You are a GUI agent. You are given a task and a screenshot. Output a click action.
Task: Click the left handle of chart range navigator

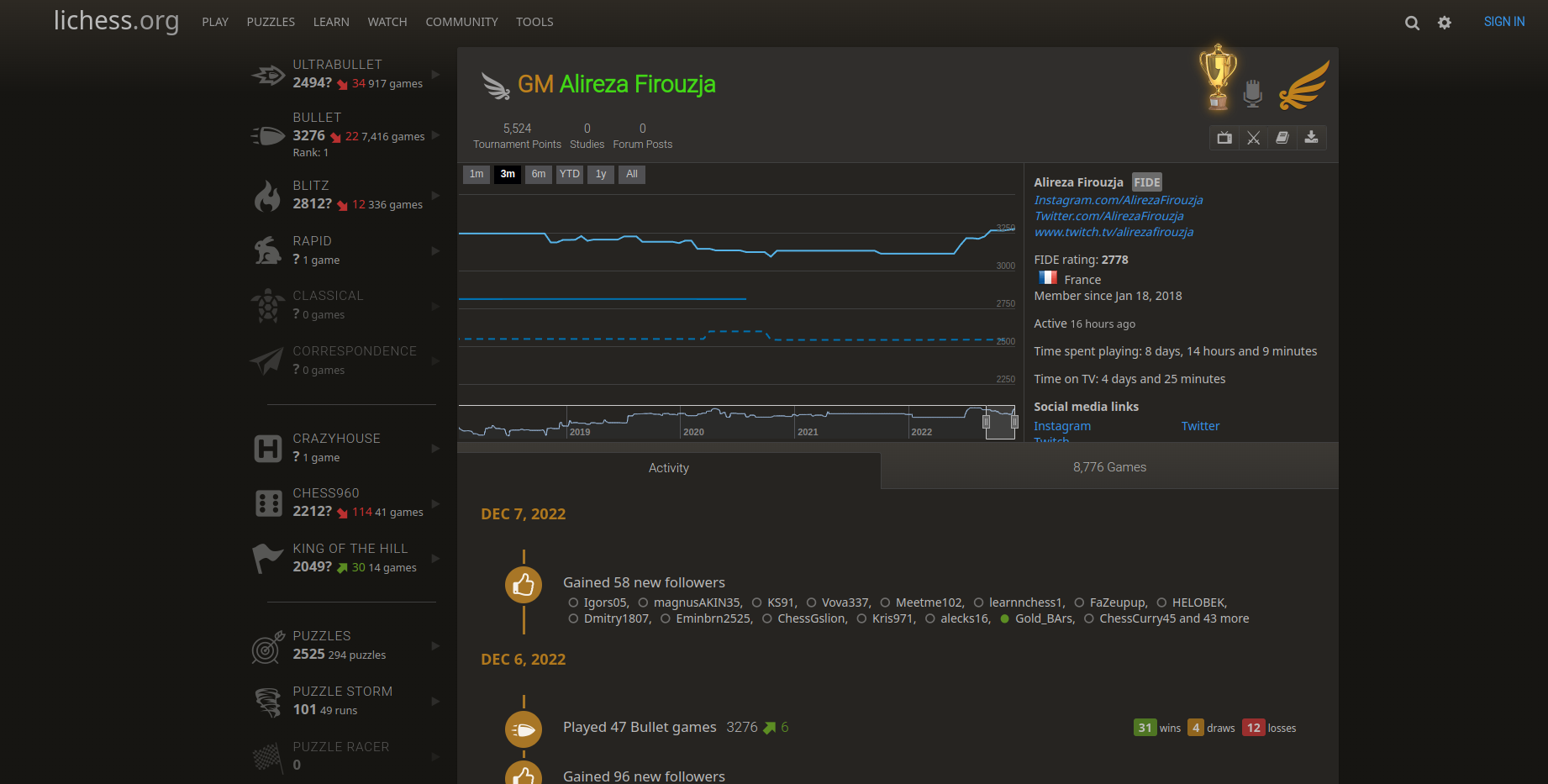987,422
